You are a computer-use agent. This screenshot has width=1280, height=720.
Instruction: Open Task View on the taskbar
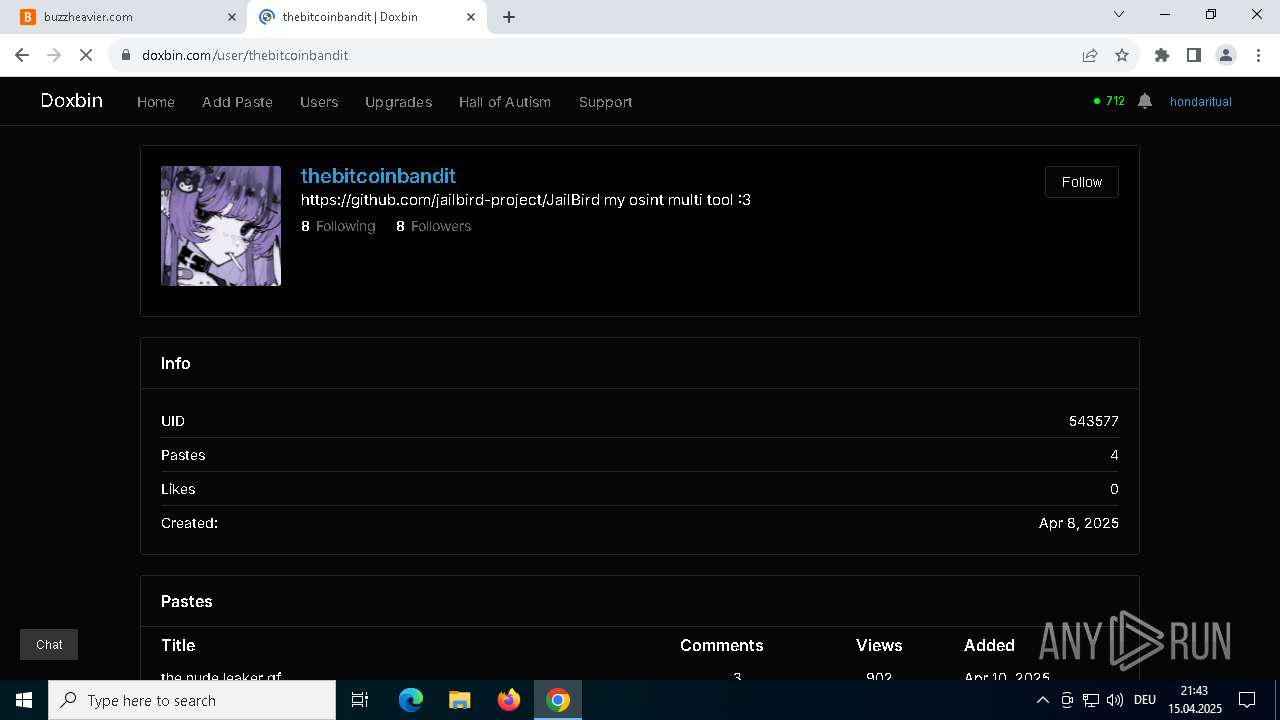pos(360,700)
